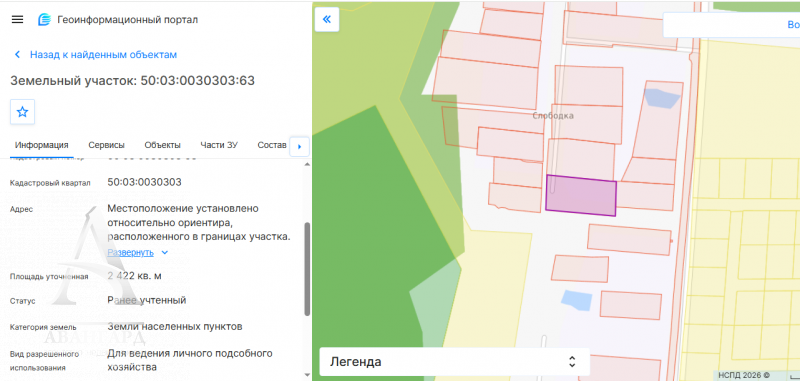
Task: Open the Части ЗУ tab
Action: 219,145
